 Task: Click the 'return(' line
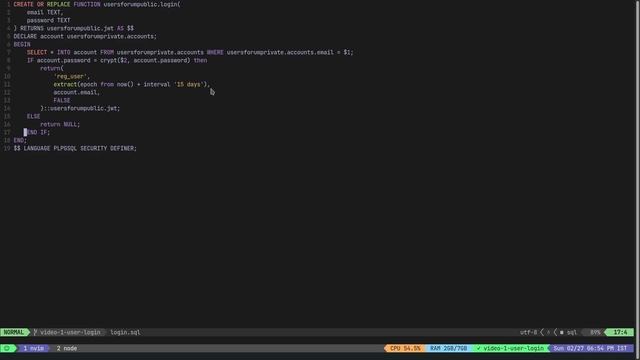(52, 68)
